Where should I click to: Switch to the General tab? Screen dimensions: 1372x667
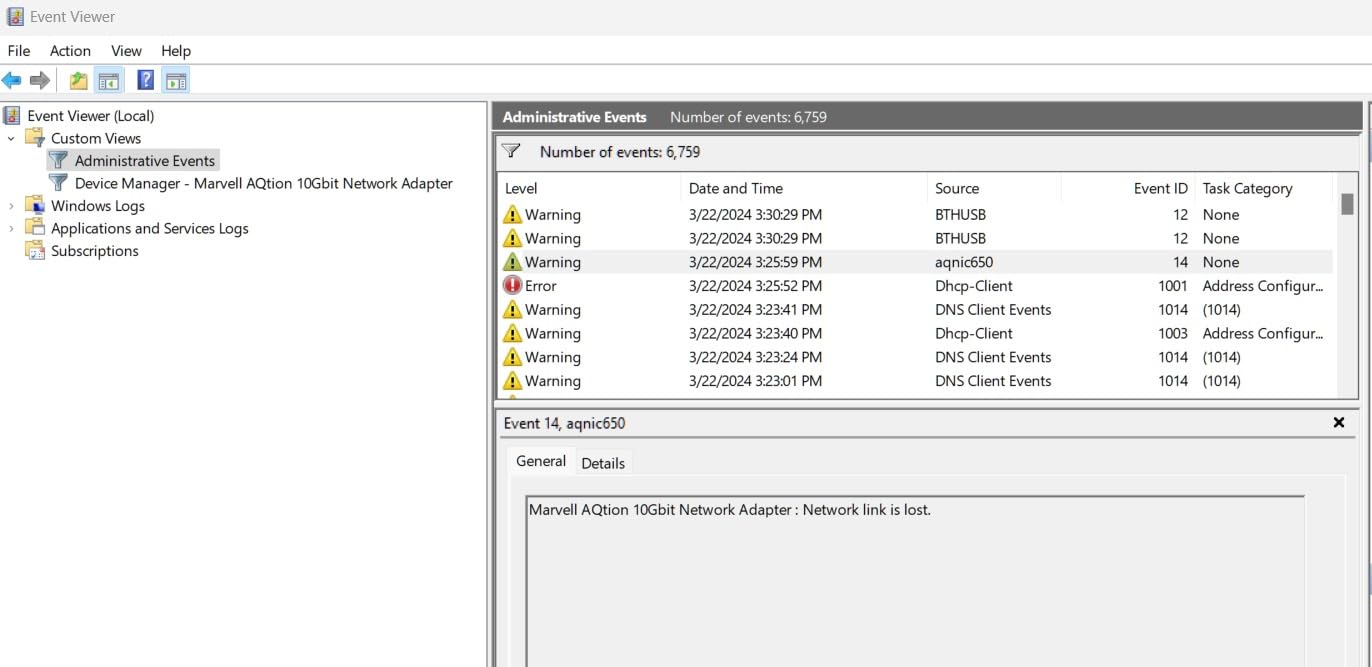click(x=541, y=461)
